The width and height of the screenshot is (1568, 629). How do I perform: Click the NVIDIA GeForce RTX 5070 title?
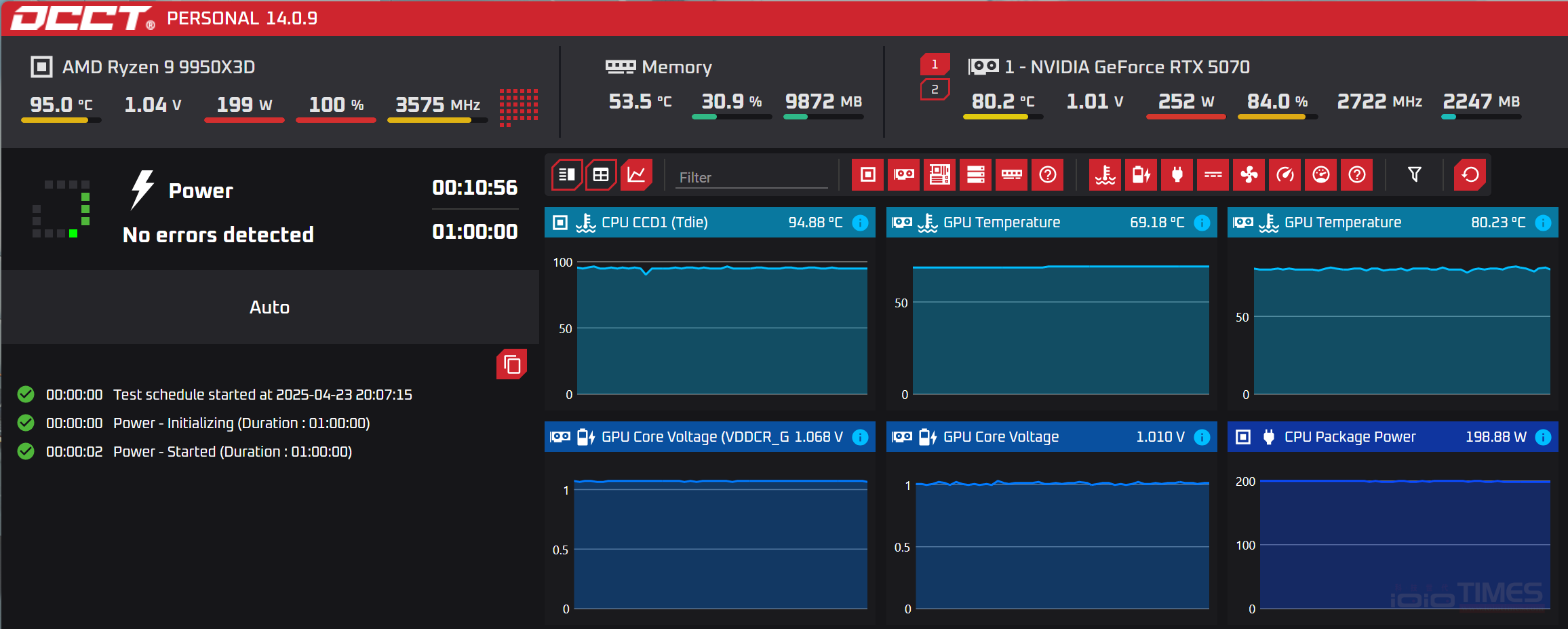1127,66
